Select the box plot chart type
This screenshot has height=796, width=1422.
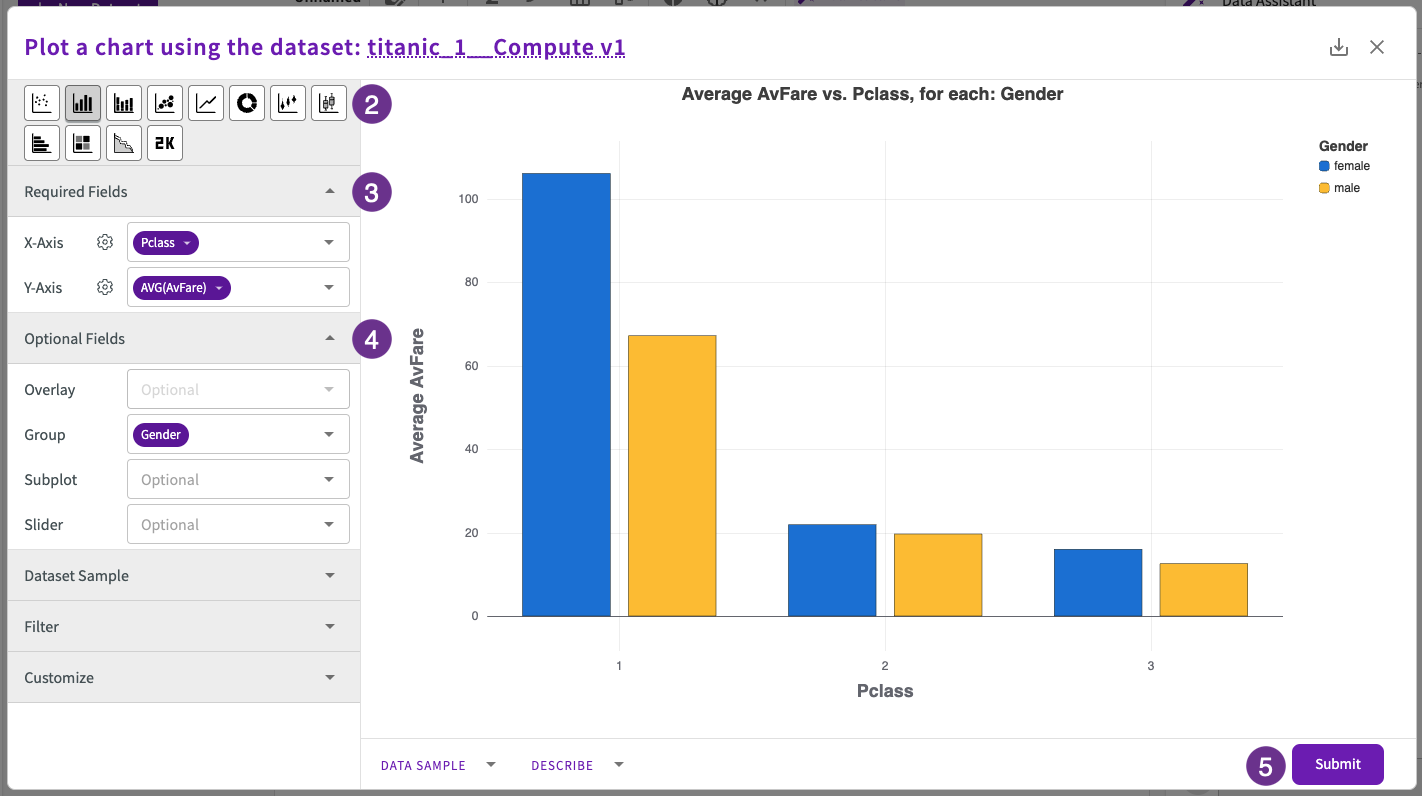(x=329, y=102)
